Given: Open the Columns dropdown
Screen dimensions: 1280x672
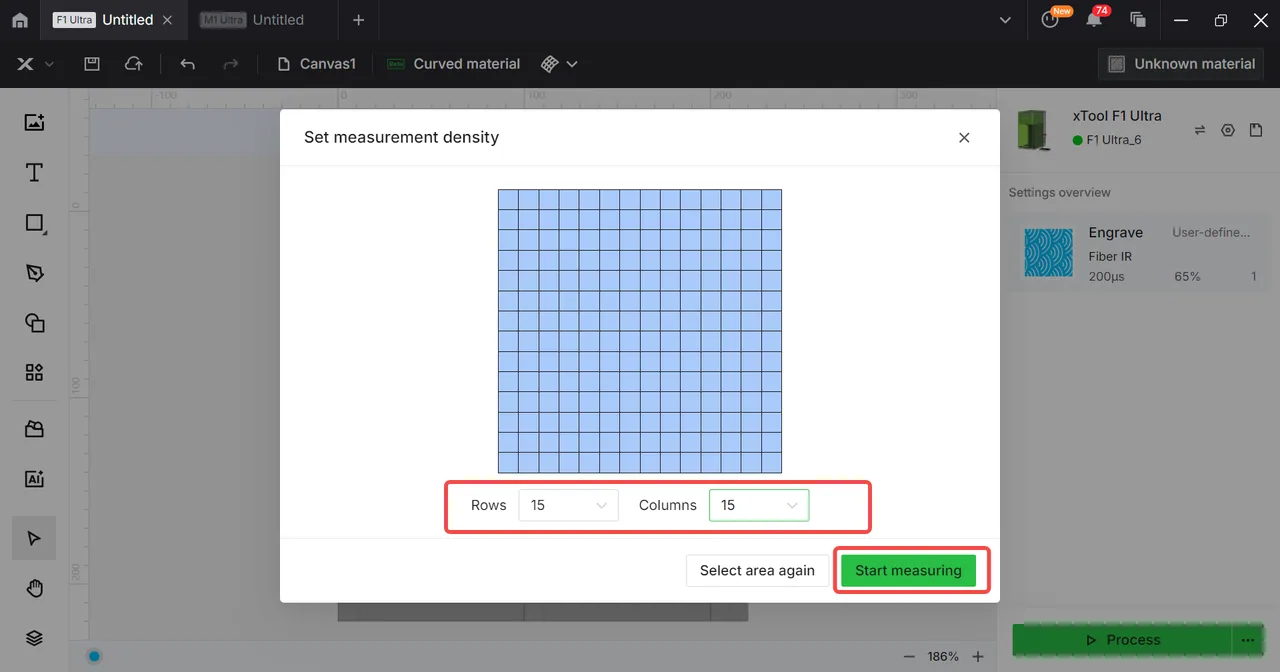Looking at the screenshot, I should (x=759, y=505).
